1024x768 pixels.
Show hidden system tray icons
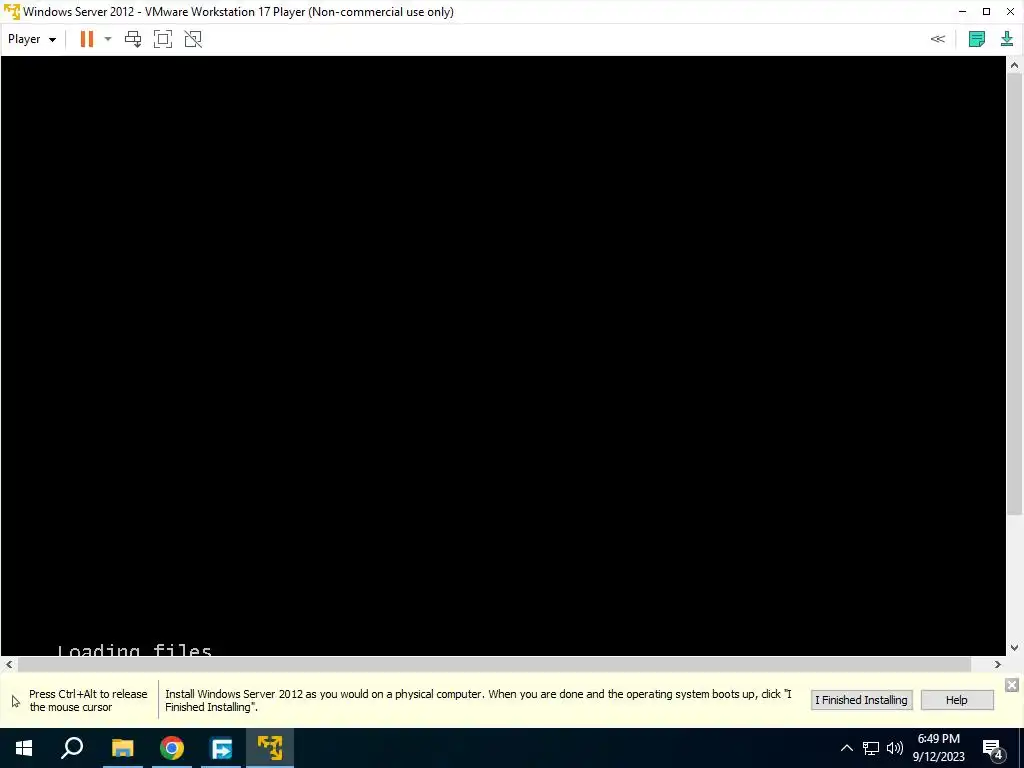click(x=846, y=748)
